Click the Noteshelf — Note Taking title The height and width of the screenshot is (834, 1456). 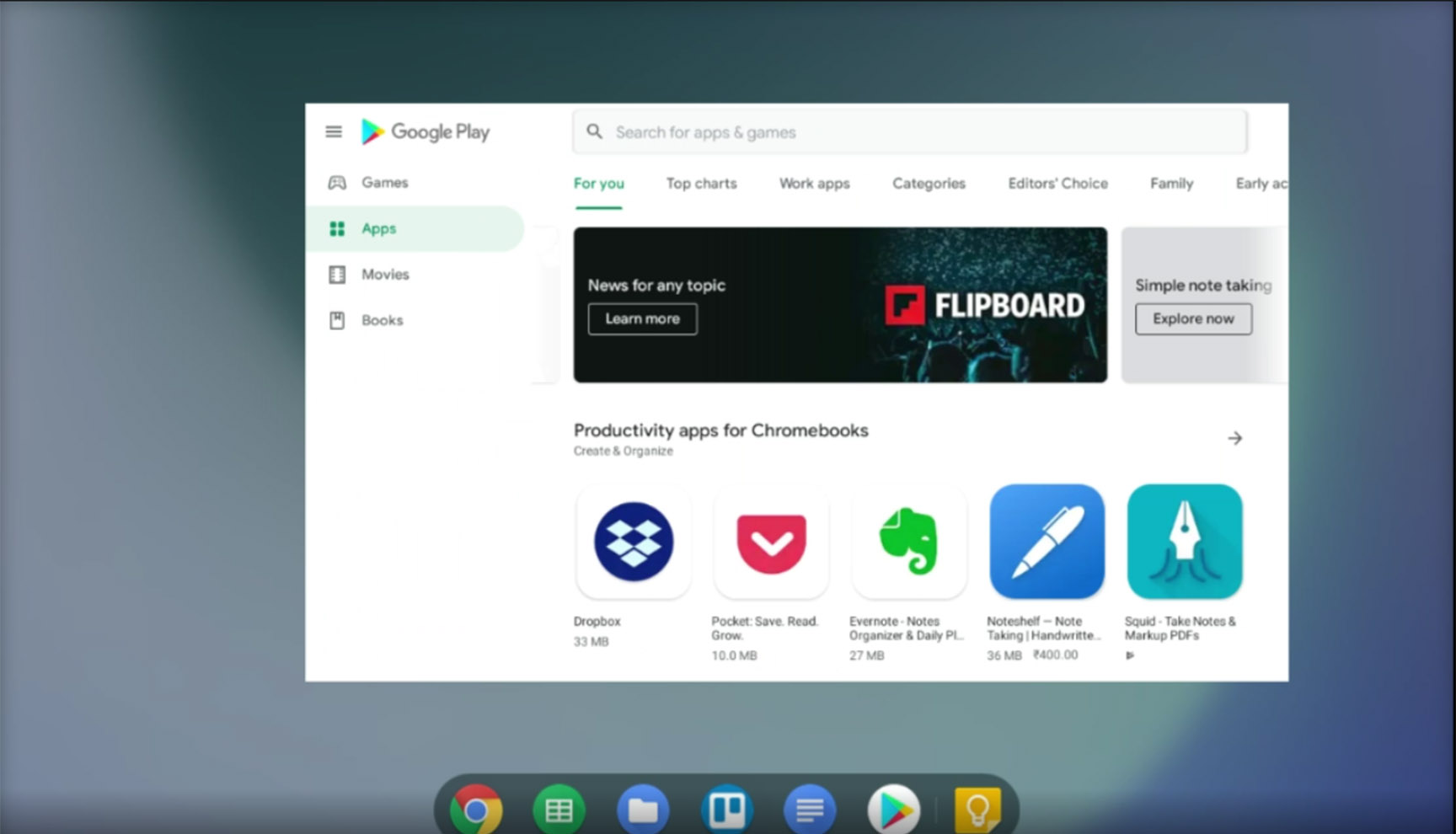pos(1044,628)
